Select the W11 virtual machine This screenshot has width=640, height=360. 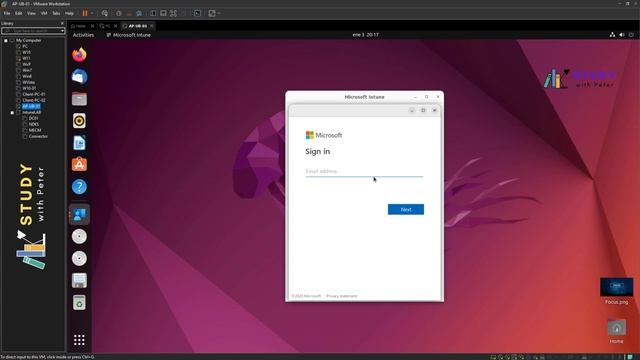pos(27,58)
